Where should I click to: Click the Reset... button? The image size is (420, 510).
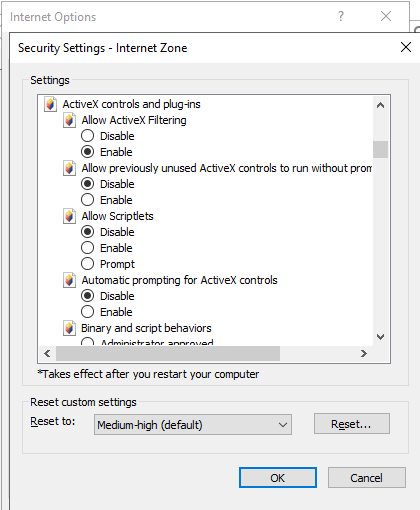[x=352, y=424]
